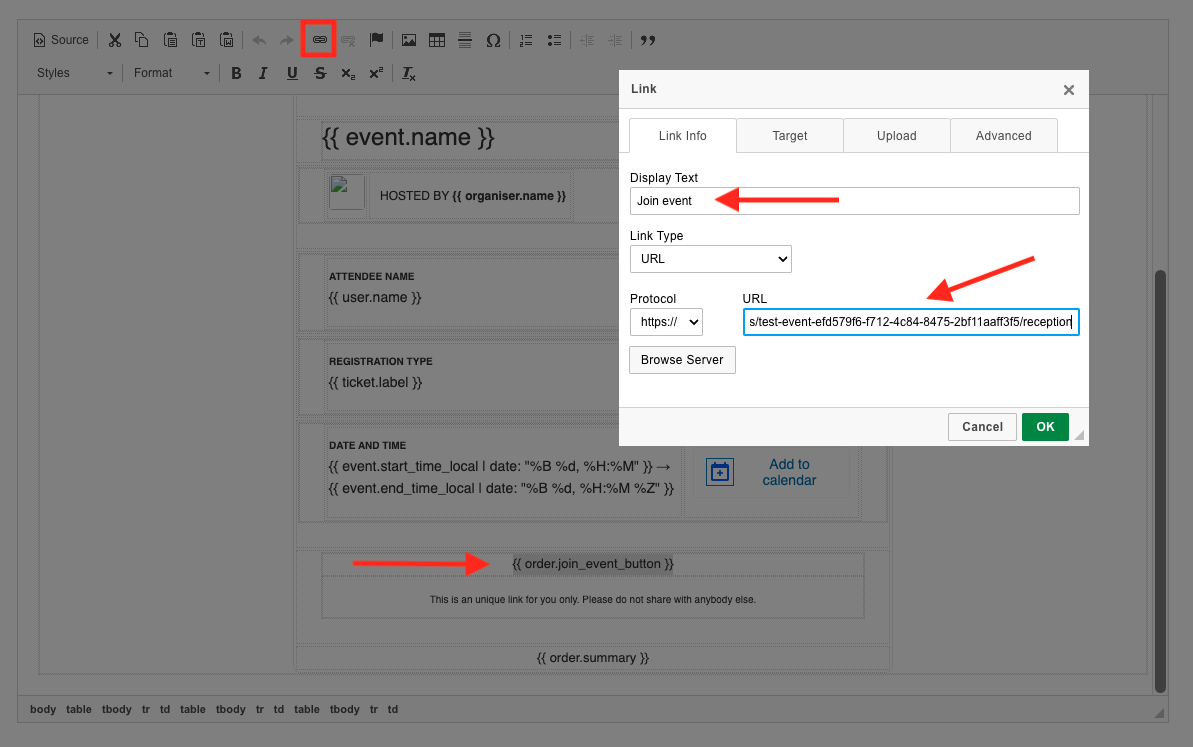Toggle Source view in the editor

[x=60, y=39]
